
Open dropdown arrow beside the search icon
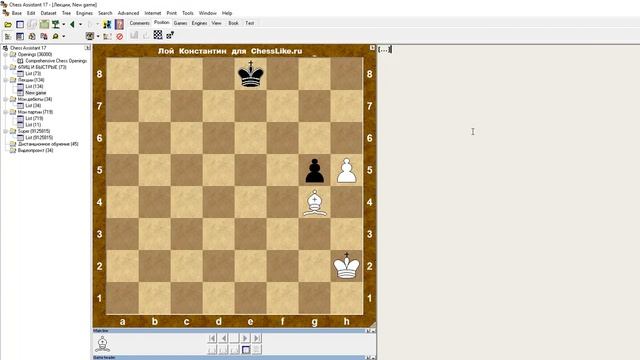pos(63,36)
